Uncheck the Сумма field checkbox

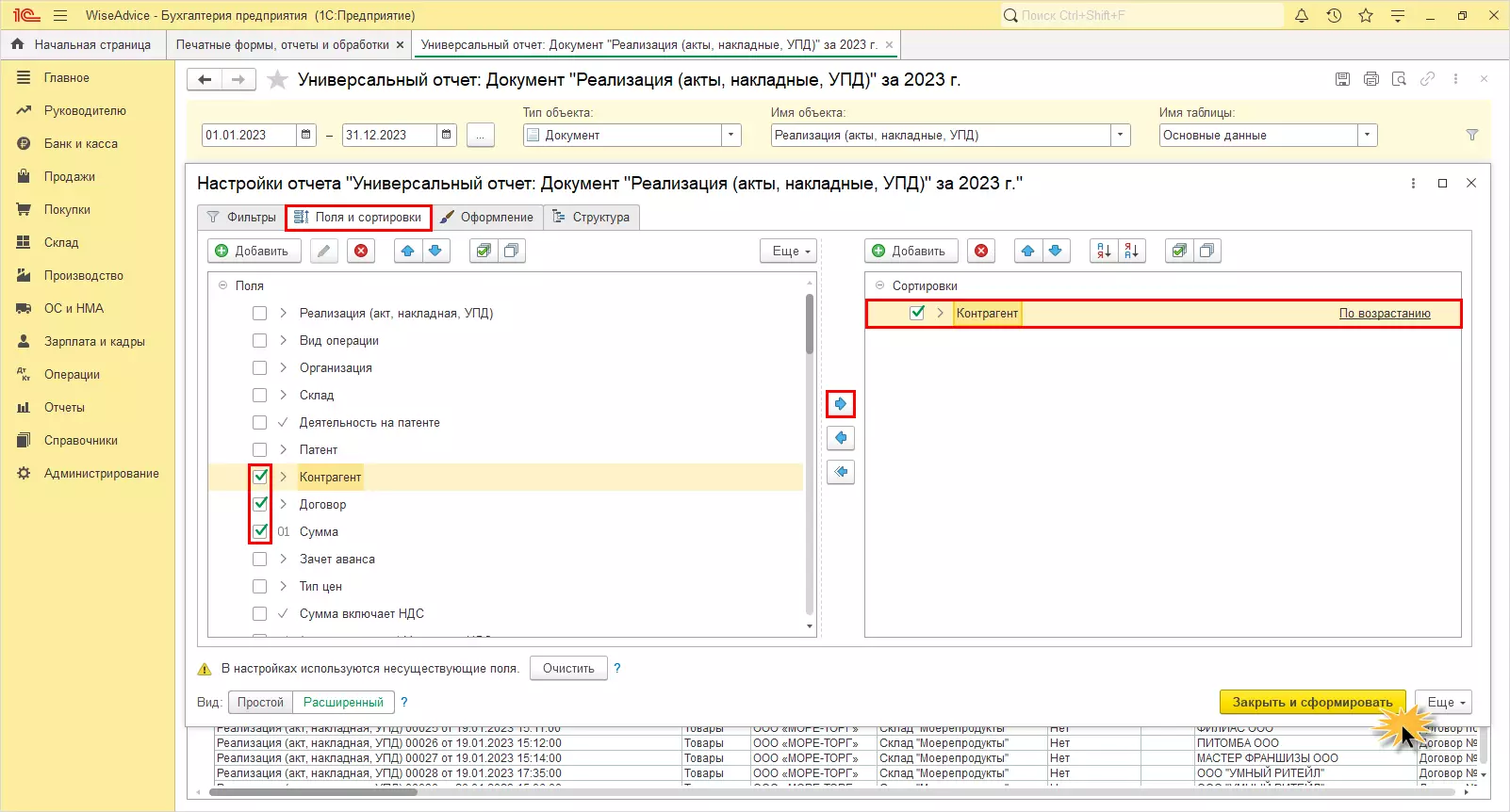click(260, 531)
